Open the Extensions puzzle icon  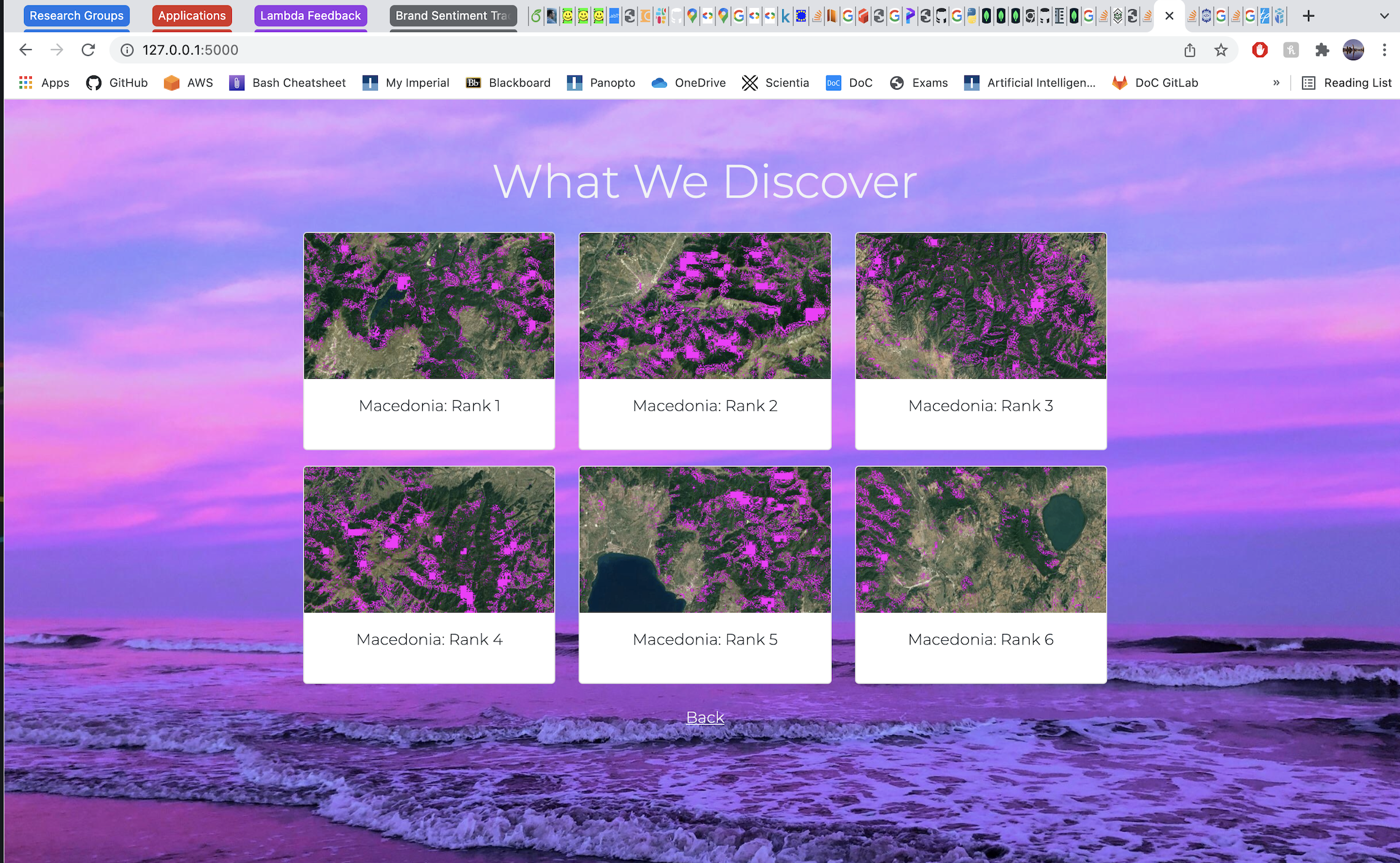click(1321, 50)
